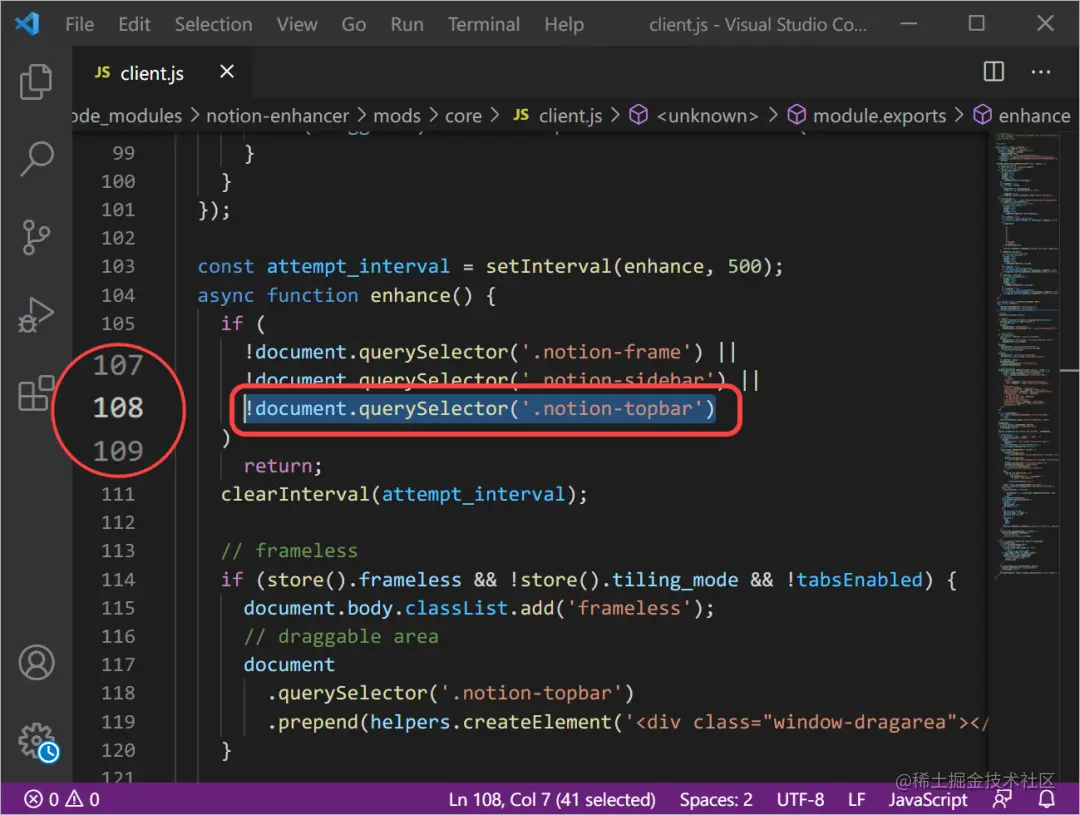Screen dimensions: 1080x815
Task: Click the 'enhance' function name on line 104
Action: (x=410, y=296)
